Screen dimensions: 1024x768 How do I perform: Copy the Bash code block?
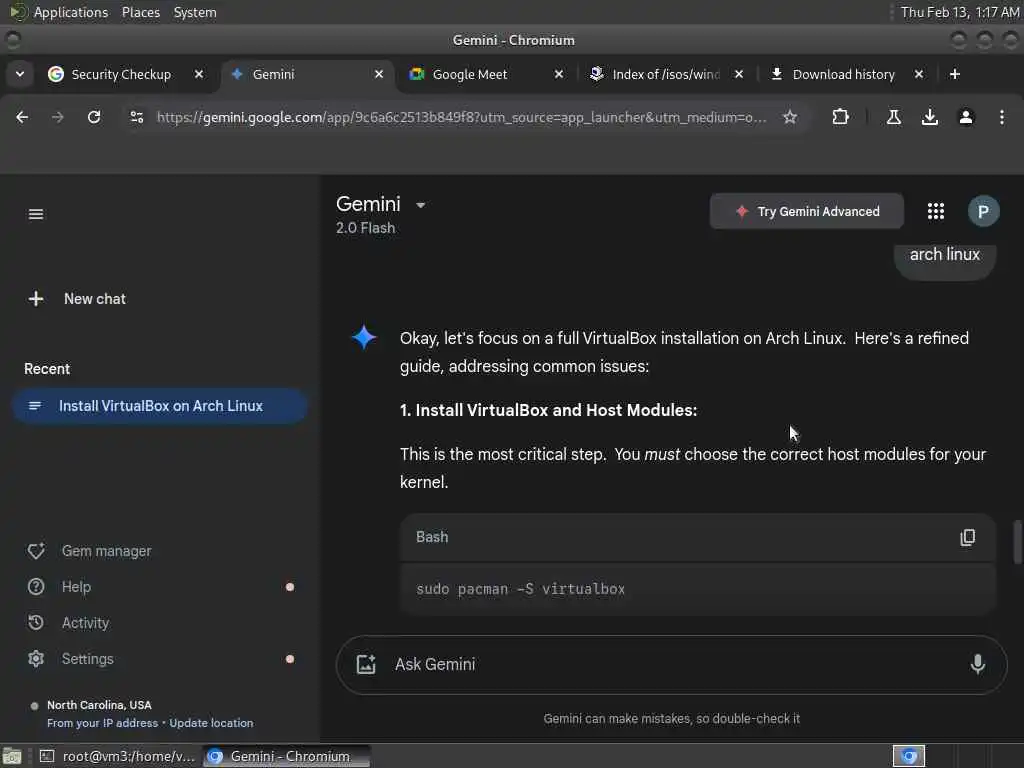click(x=967, y=537)
